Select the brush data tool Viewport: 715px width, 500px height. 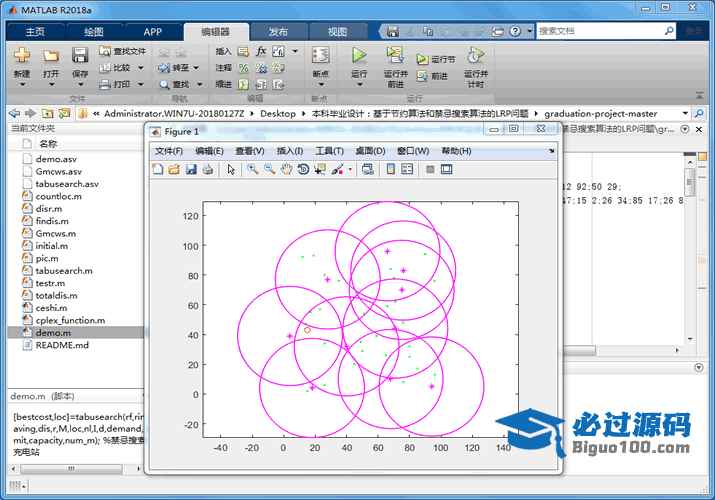337,170
